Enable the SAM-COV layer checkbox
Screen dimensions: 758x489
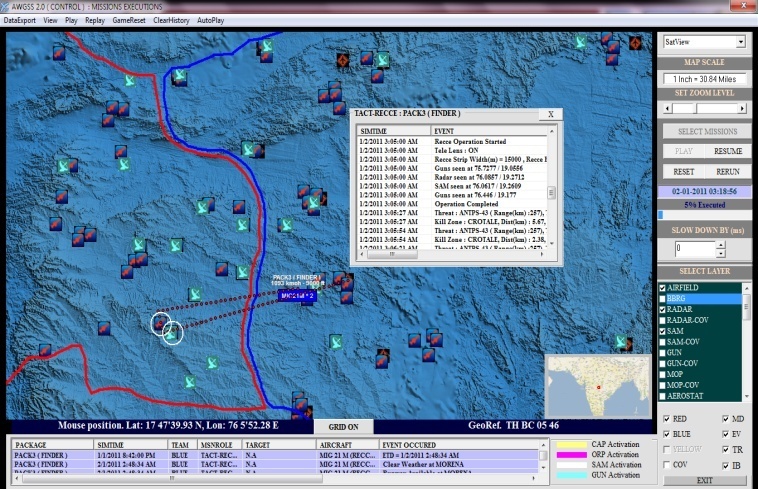tap(663, 342)
